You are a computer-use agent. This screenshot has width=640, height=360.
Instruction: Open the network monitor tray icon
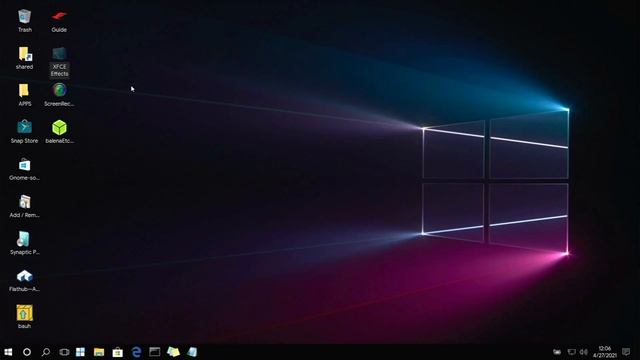pyautogui.click(x=571, y=352)
